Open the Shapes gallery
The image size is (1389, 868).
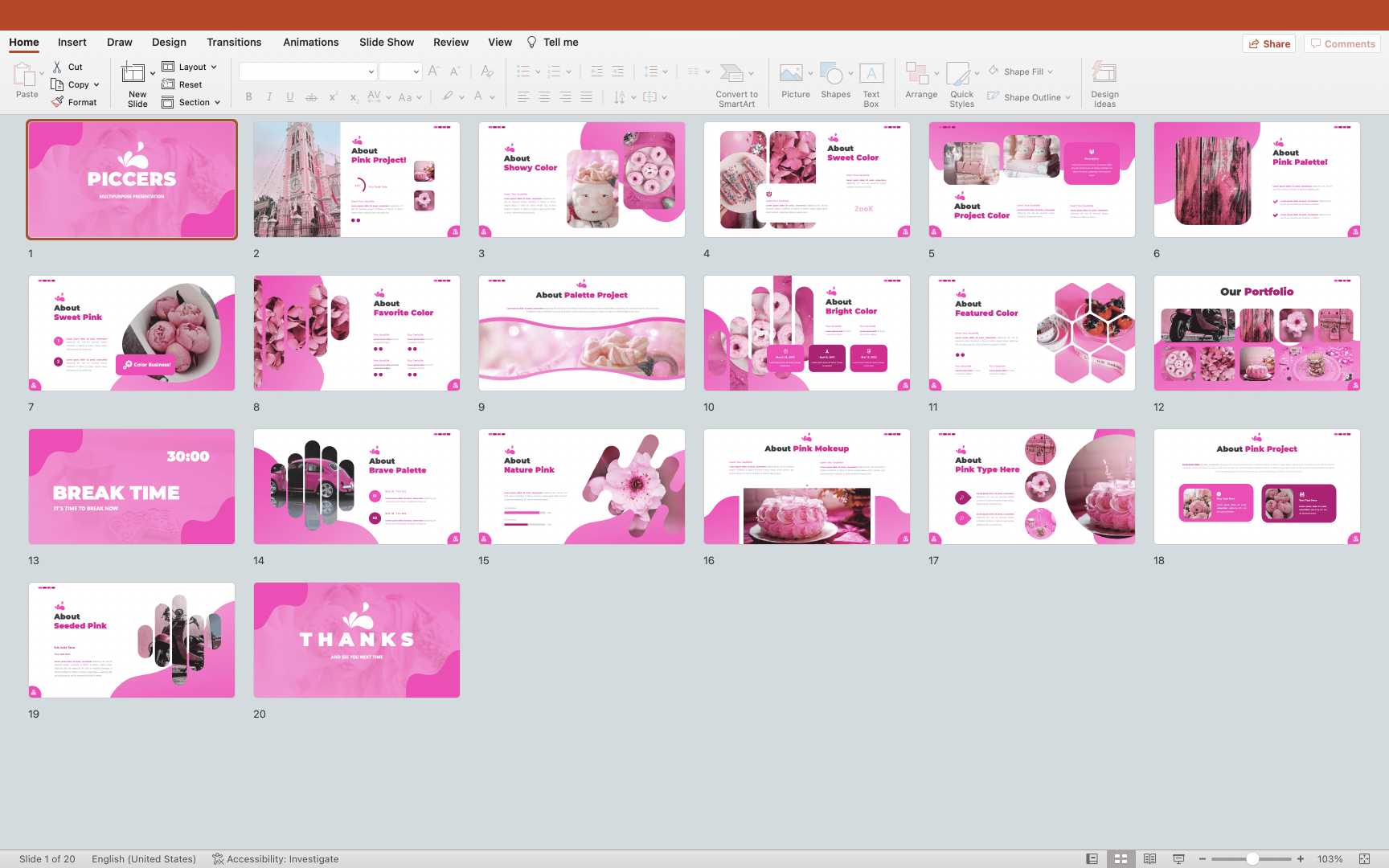pyautogui.click(x=832, y=74)
